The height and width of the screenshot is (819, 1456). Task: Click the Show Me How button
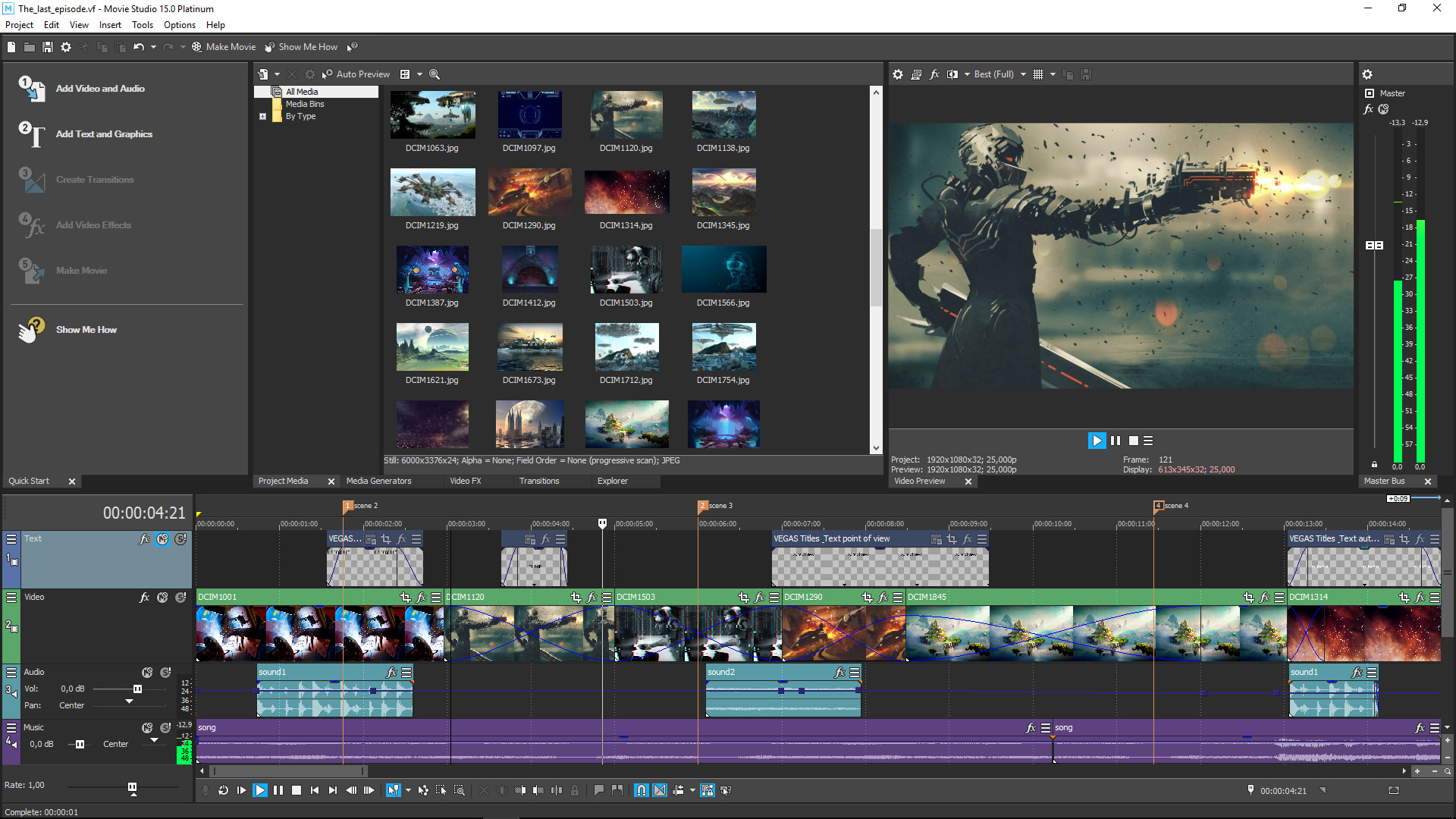[x=86, y=329]
